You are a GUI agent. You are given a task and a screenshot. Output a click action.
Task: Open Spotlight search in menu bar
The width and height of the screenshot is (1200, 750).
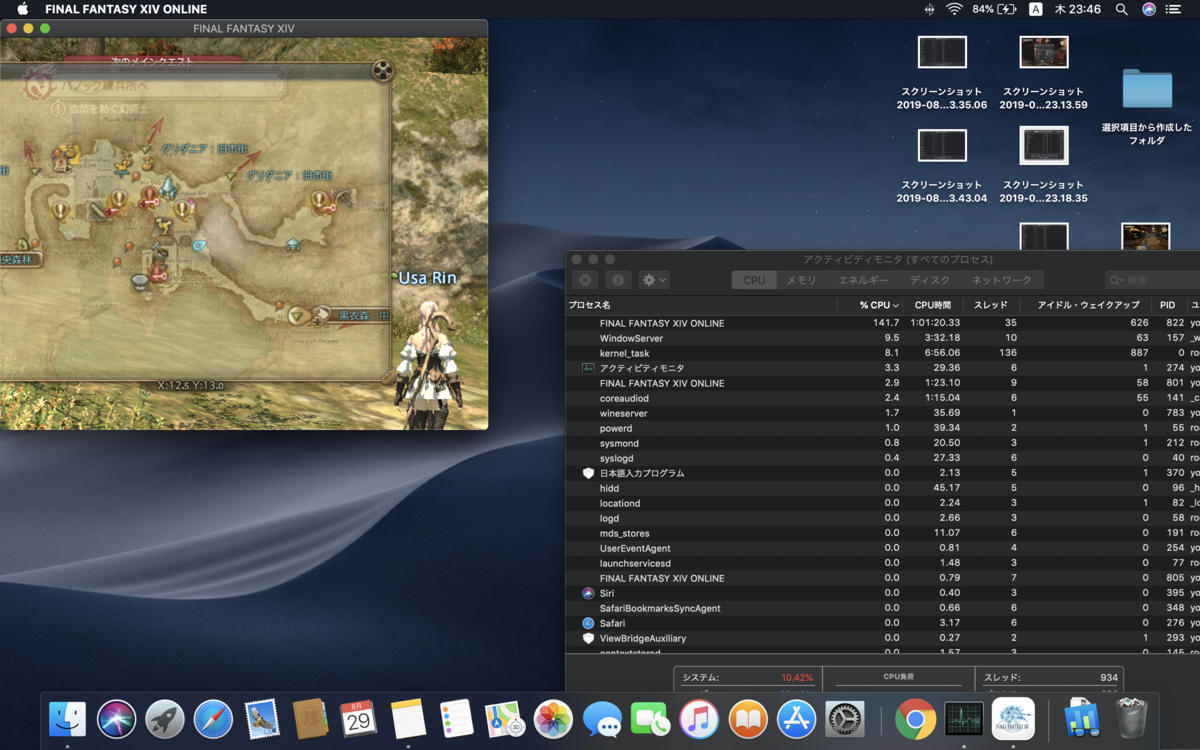(1121, 9)
